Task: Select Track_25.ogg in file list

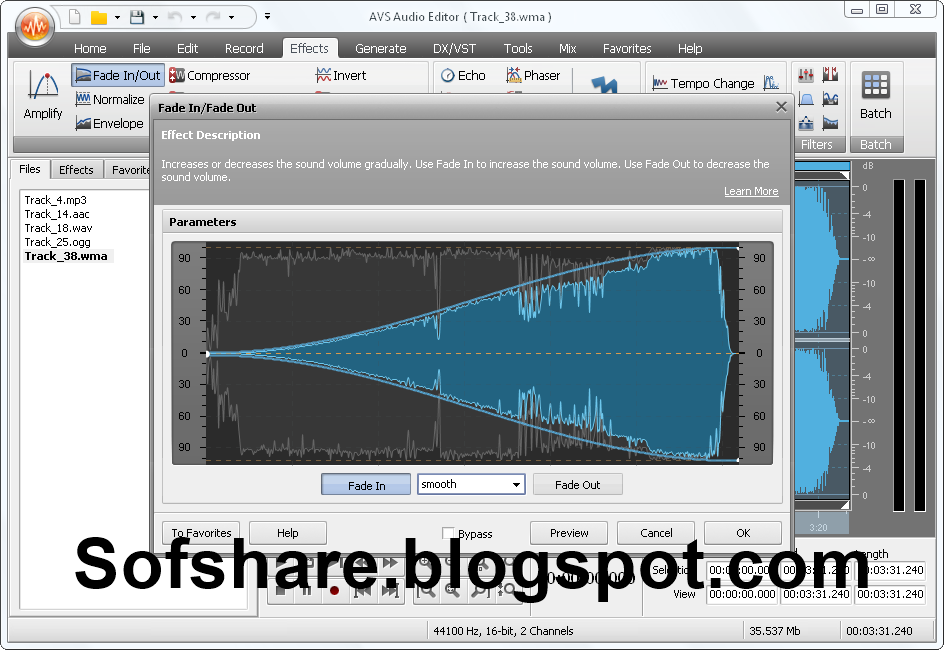Action: coord(57,242)
